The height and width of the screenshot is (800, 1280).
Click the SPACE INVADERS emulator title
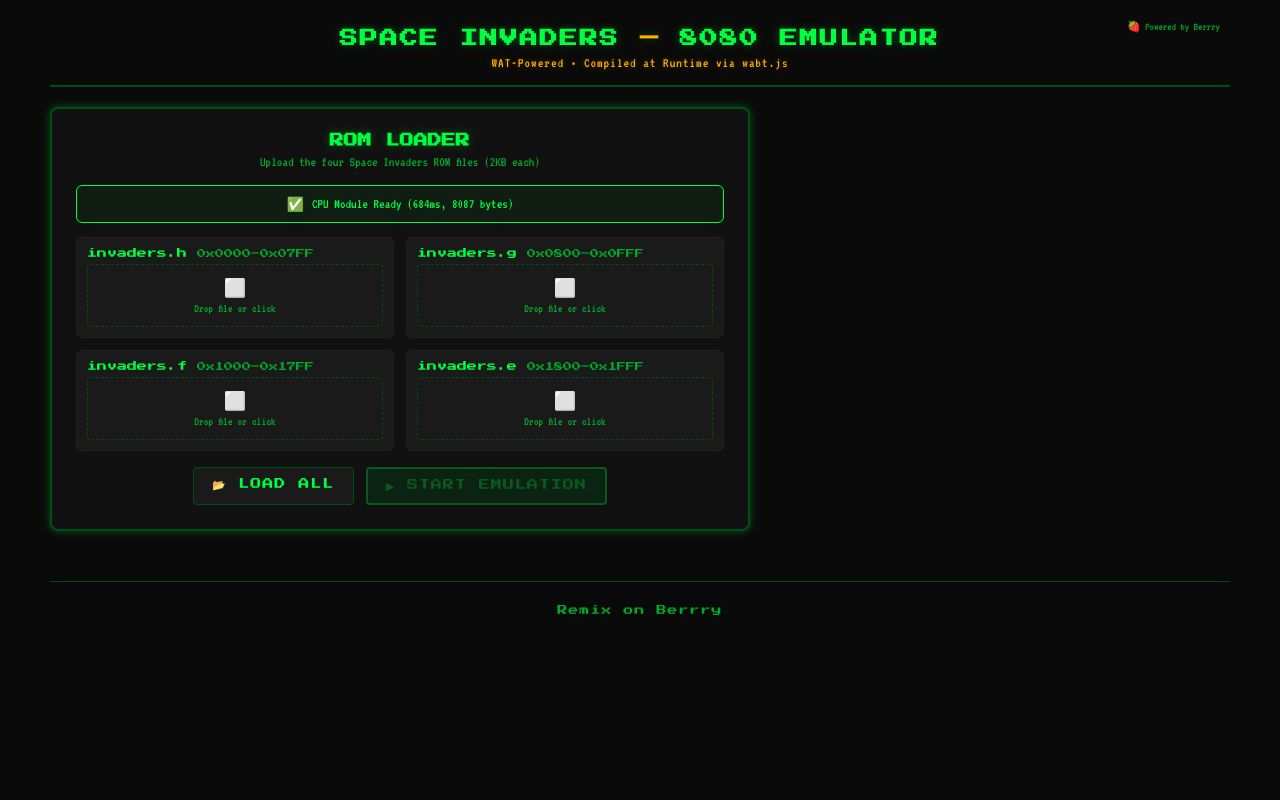pos(638,37)
